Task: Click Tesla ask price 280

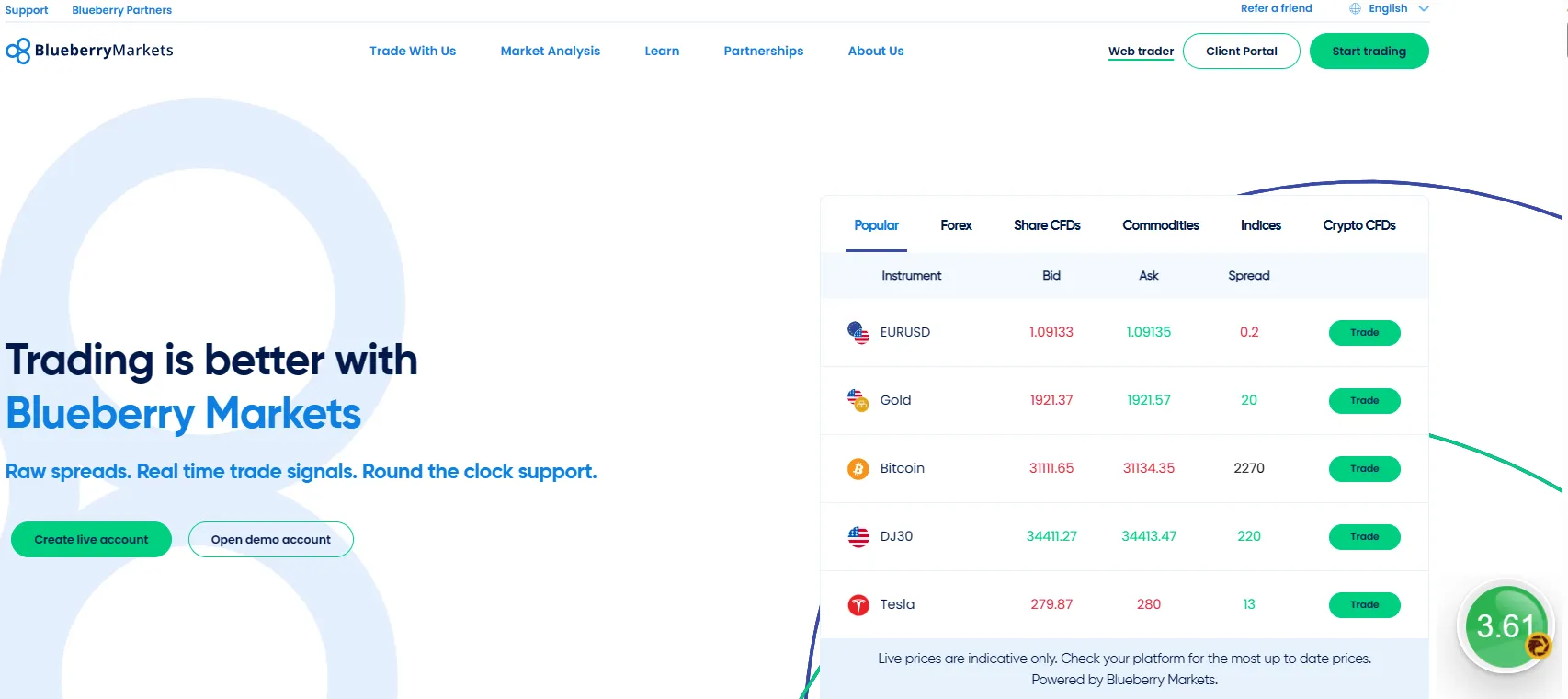Action: click(1148, 604)
